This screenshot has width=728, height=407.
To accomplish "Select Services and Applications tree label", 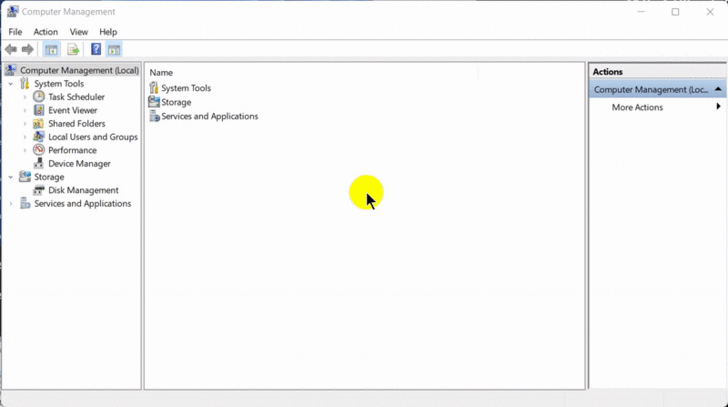I will [83, 203].
